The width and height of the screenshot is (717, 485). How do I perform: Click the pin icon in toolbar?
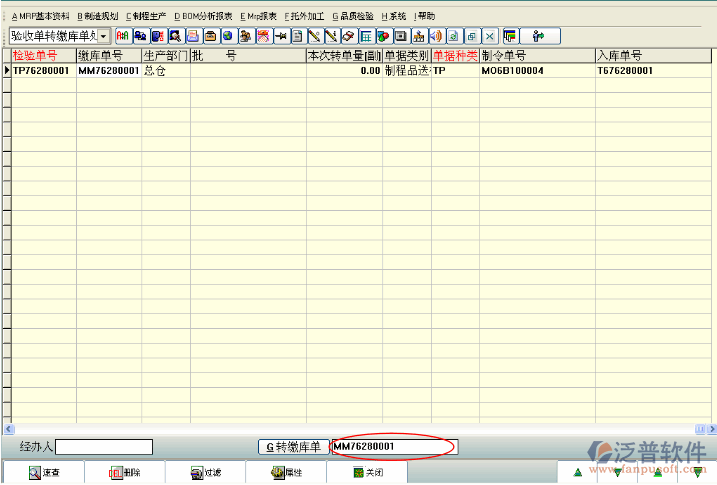[x=280, y=36]
